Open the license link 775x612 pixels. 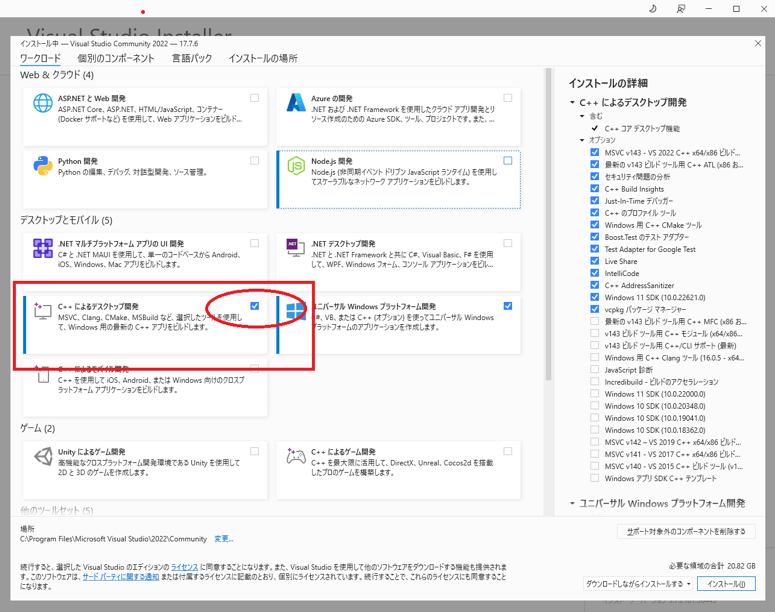tap(184, 567)
